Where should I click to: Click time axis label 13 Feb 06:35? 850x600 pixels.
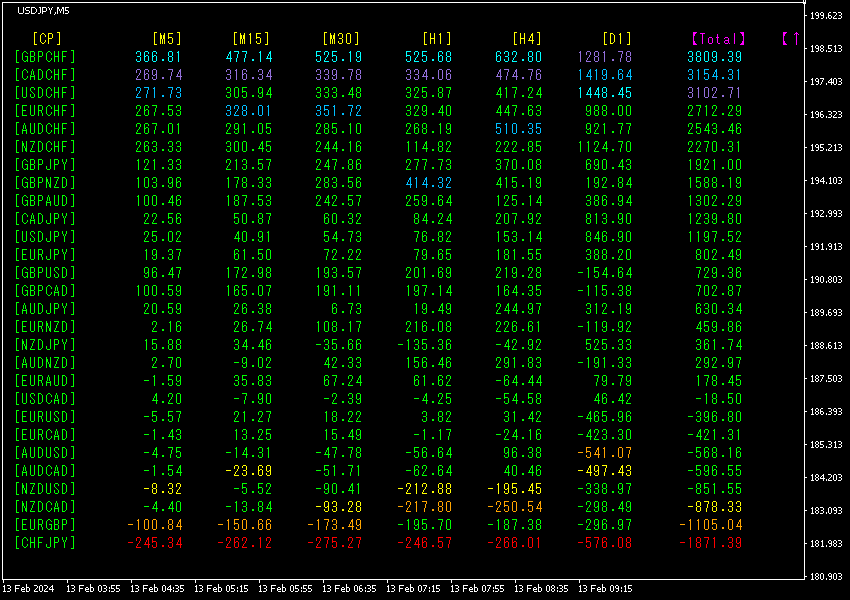coord(349,589)
